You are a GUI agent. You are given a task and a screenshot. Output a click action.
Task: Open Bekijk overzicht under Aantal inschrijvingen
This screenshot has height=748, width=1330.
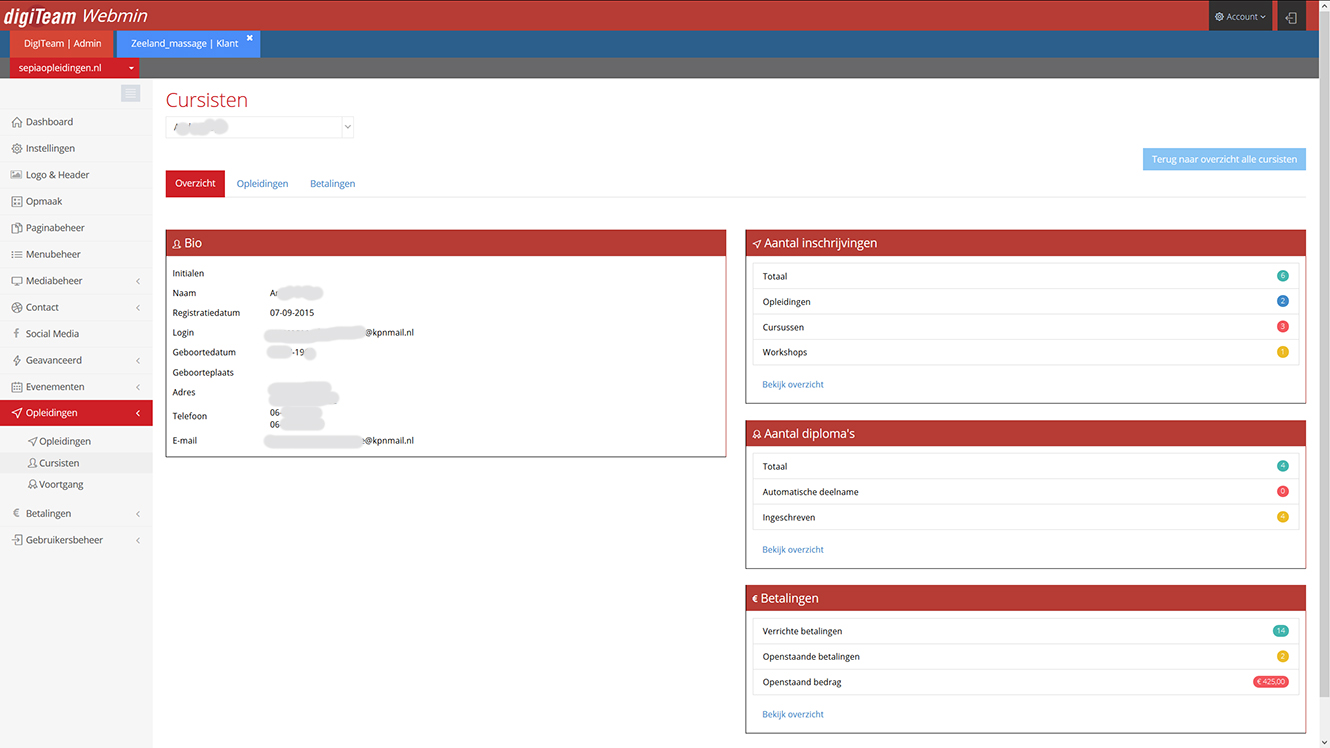793,384
